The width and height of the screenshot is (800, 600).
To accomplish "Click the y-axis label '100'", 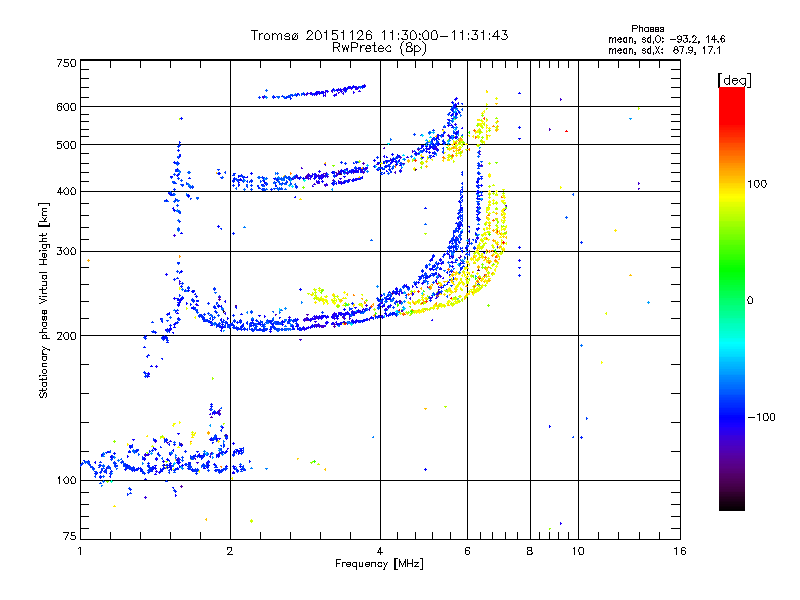I will tap(67, 481).
